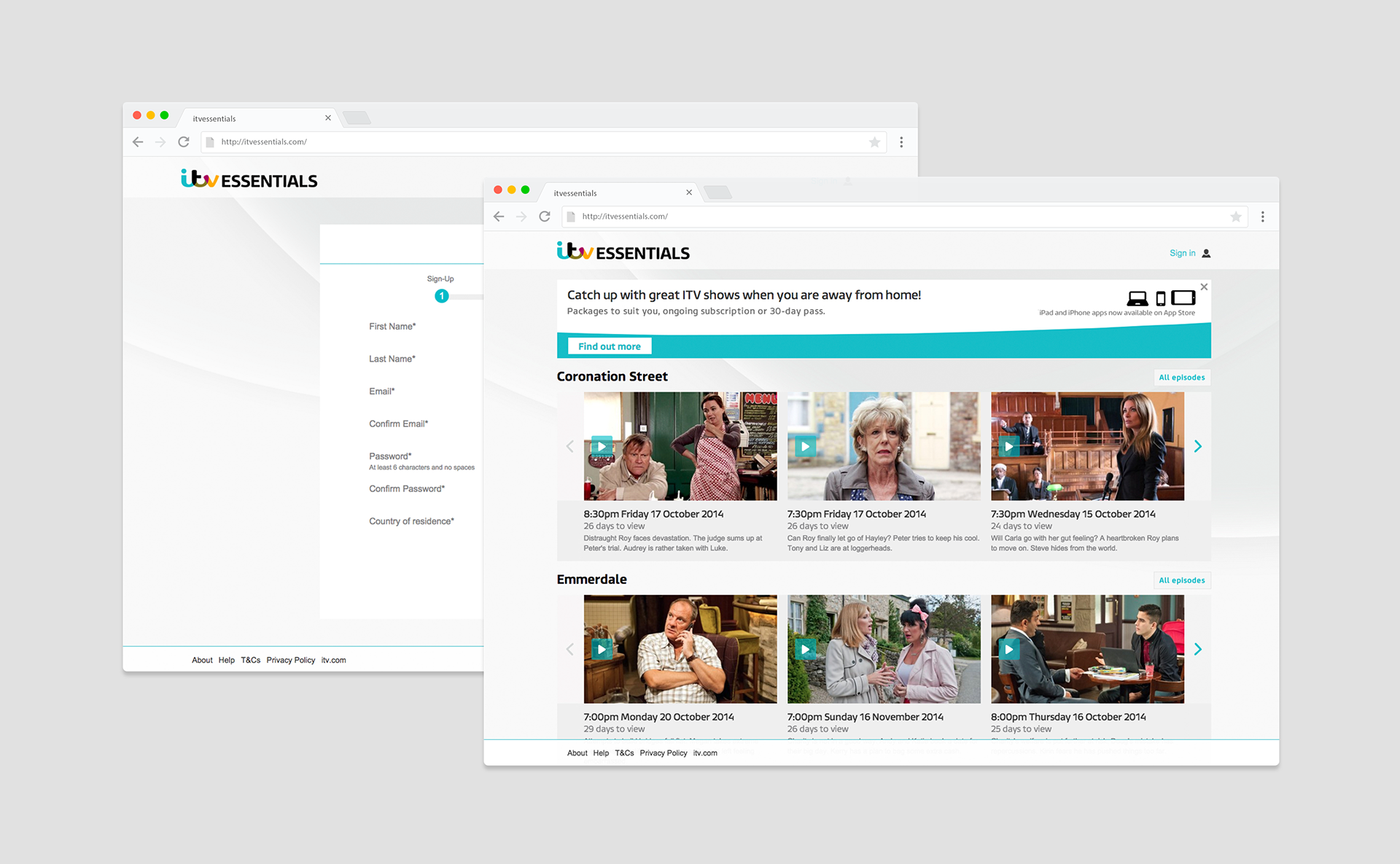
Task: Click Privacy Policy in front window footer
Action: [664, 753]
